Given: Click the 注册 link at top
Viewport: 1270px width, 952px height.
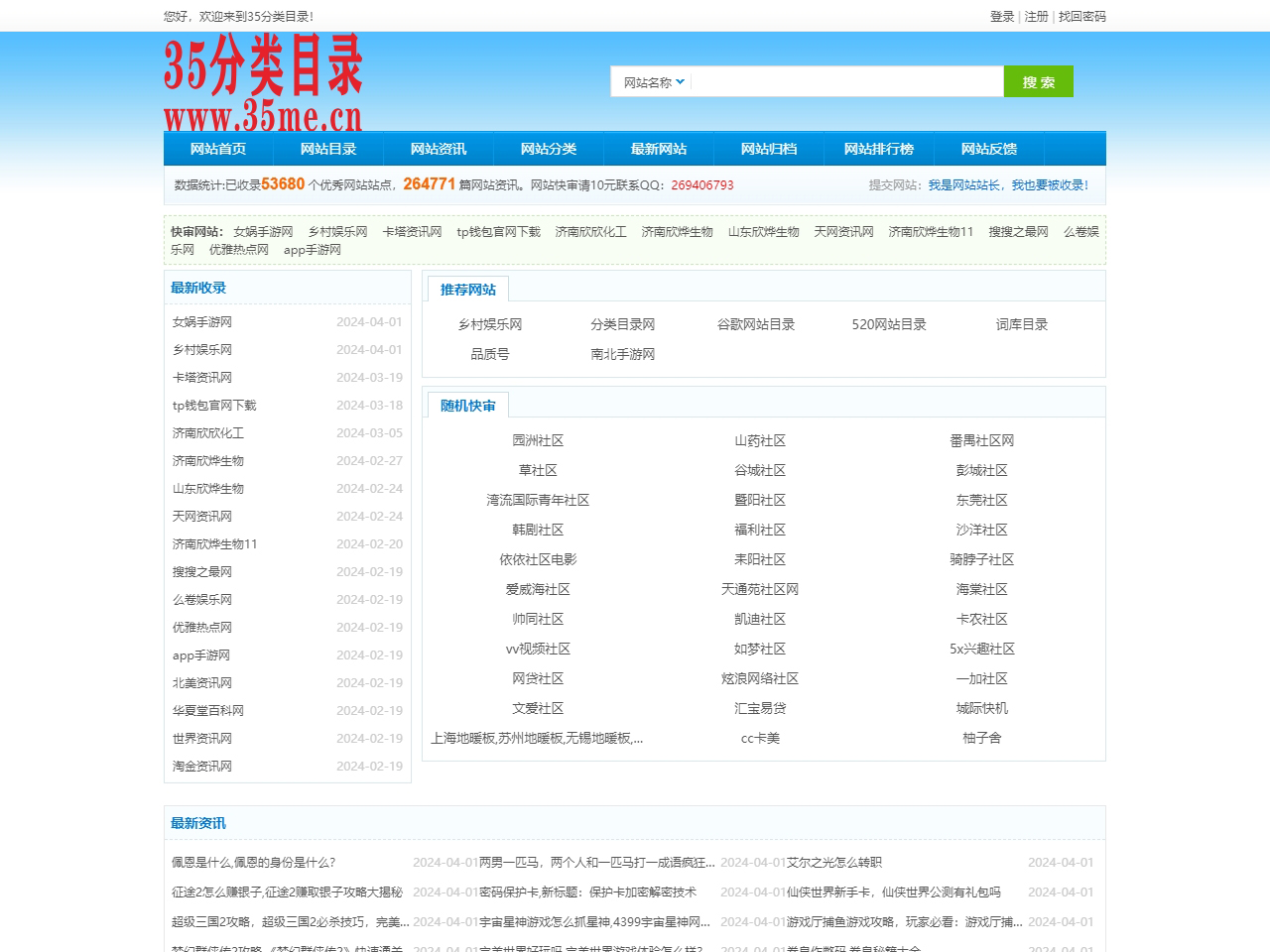Looking at the screenshot, I should [x=1036, y=17].
